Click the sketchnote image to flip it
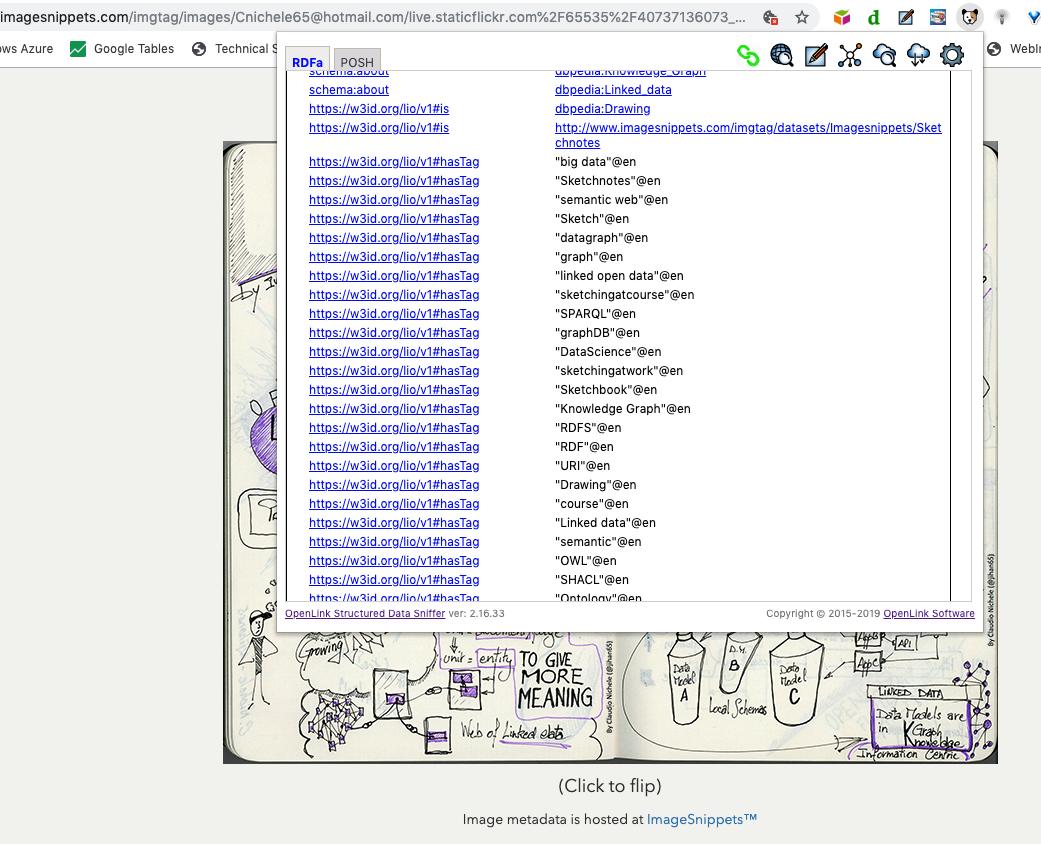The height and width of the screenshot is (844, 1041). pos(610,700)
